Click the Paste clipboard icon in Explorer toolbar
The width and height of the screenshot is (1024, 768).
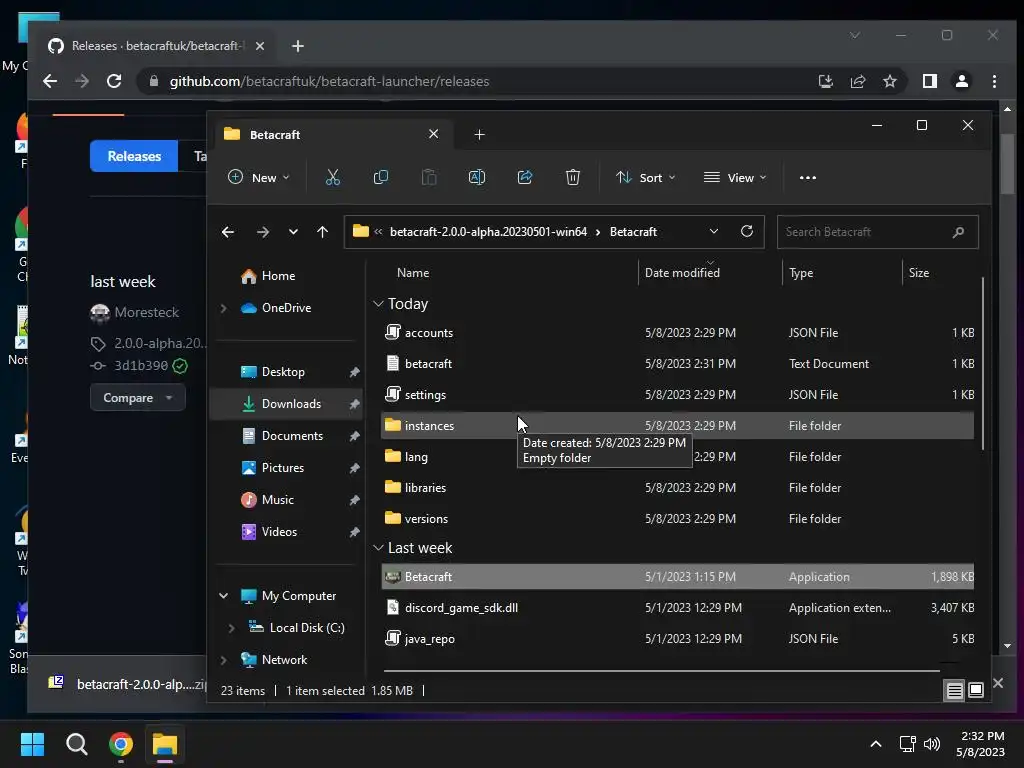coord(428,178)
